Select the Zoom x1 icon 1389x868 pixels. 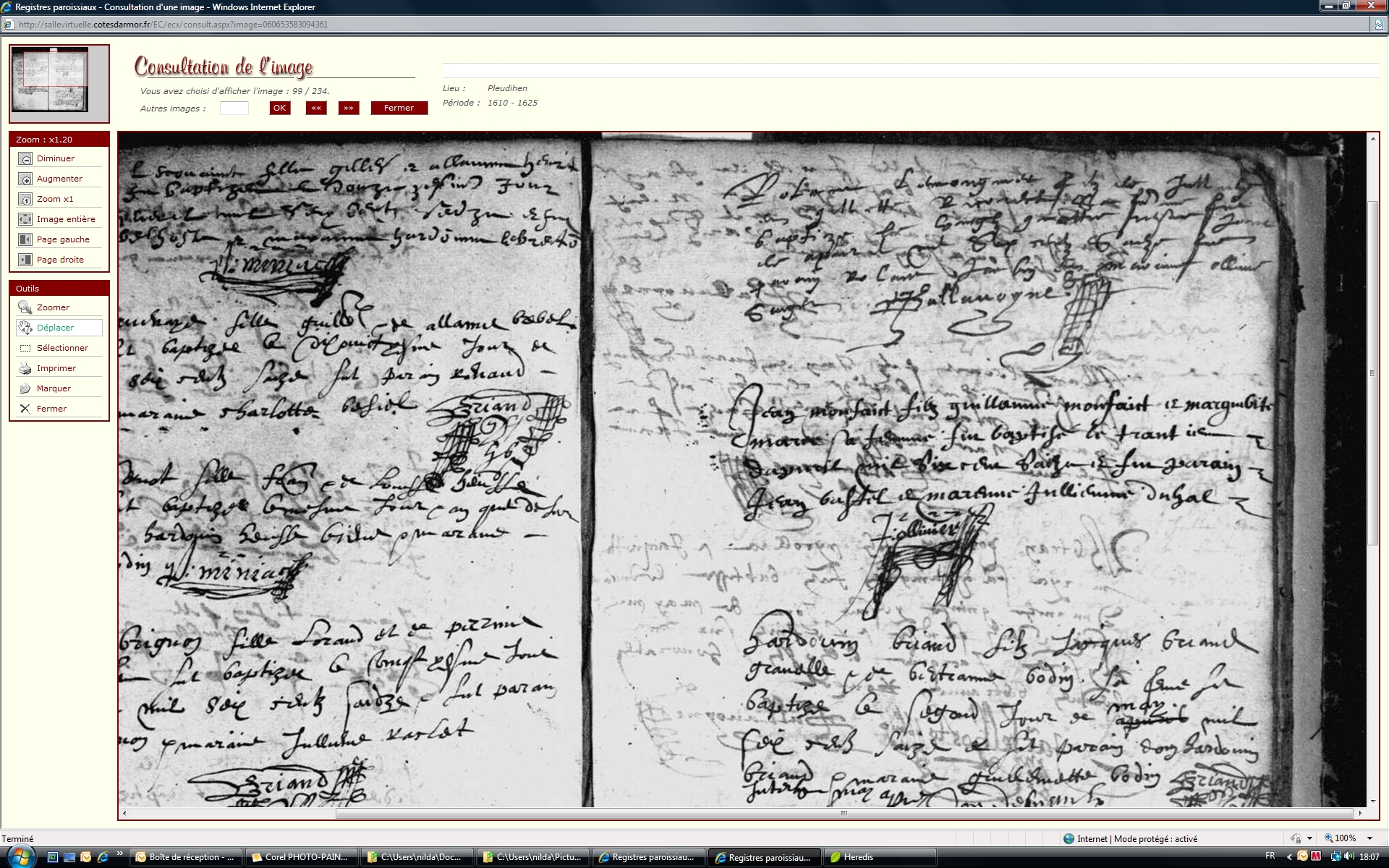pyautogui.click(x=25, y=200)
